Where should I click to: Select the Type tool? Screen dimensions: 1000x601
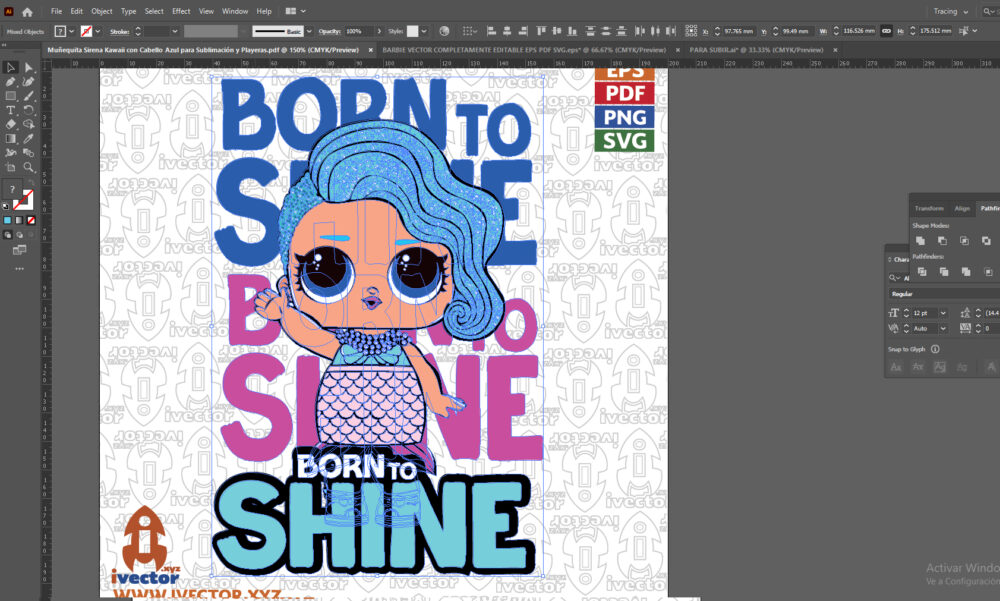(10, 110)
